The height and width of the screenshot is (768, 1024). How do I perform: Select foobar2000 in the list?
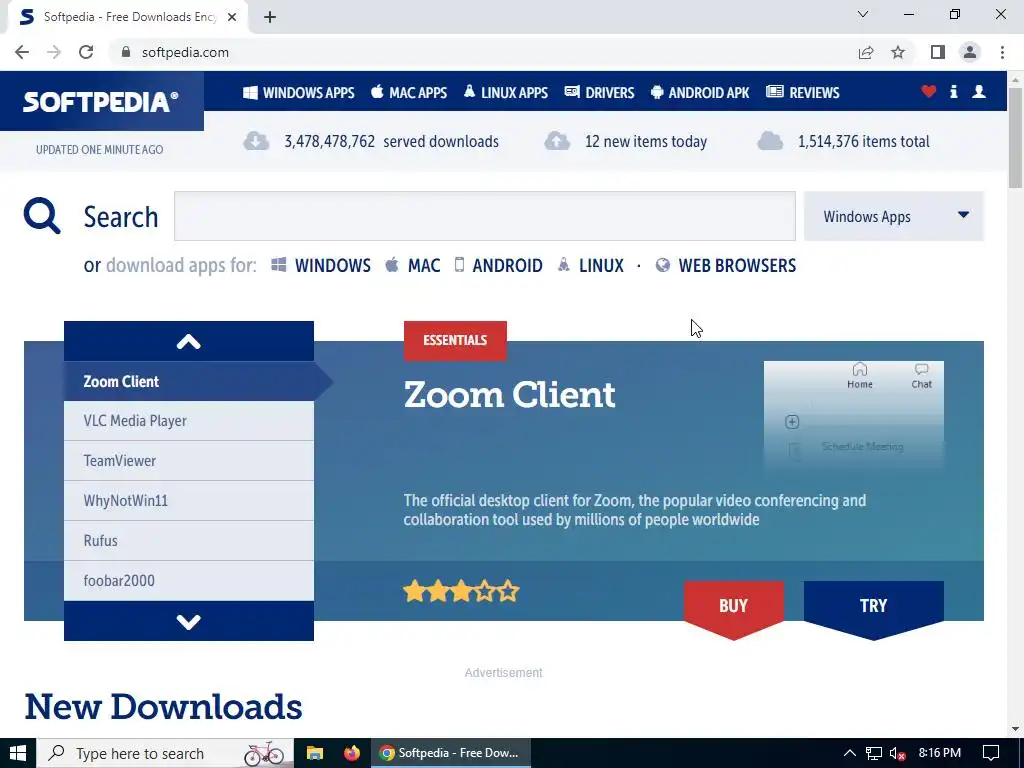click(x=189, y=581)
